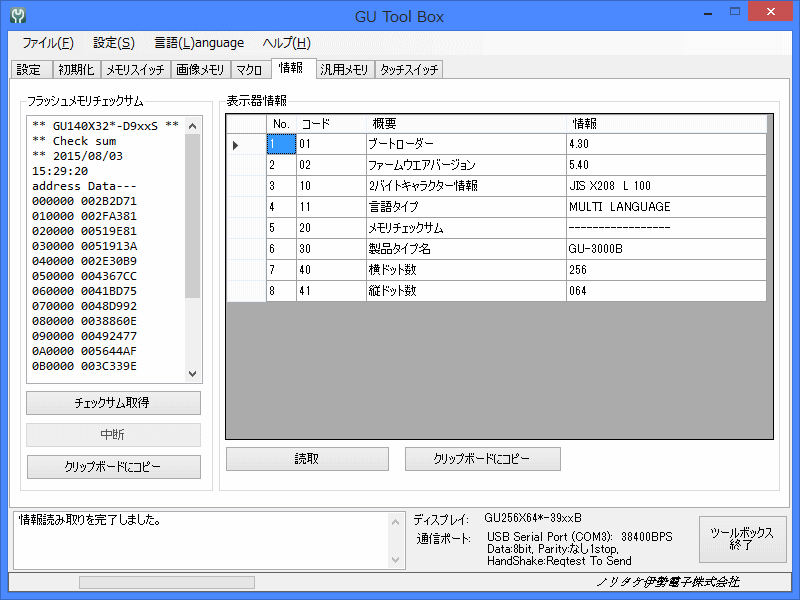Select the 情報 tab

[x=292, y=68]
